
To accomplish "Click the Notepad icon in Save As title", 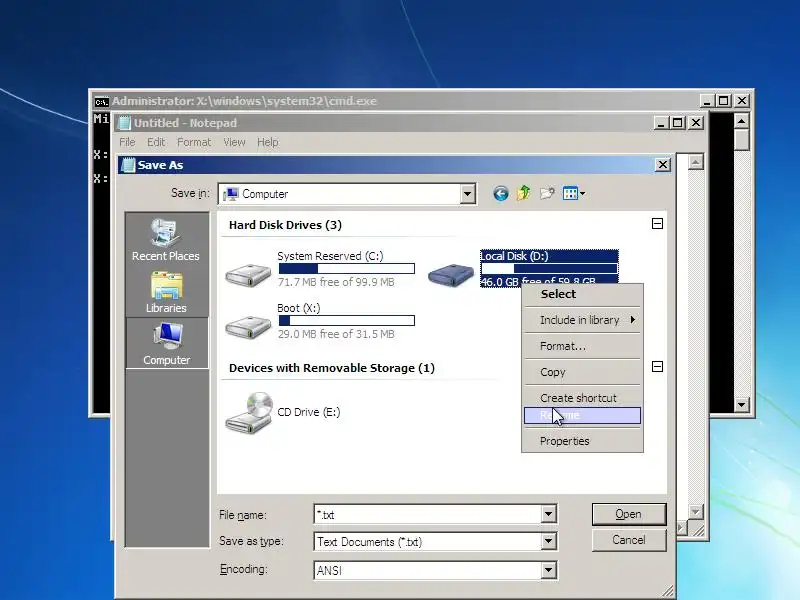I will (x=129, y=165).
